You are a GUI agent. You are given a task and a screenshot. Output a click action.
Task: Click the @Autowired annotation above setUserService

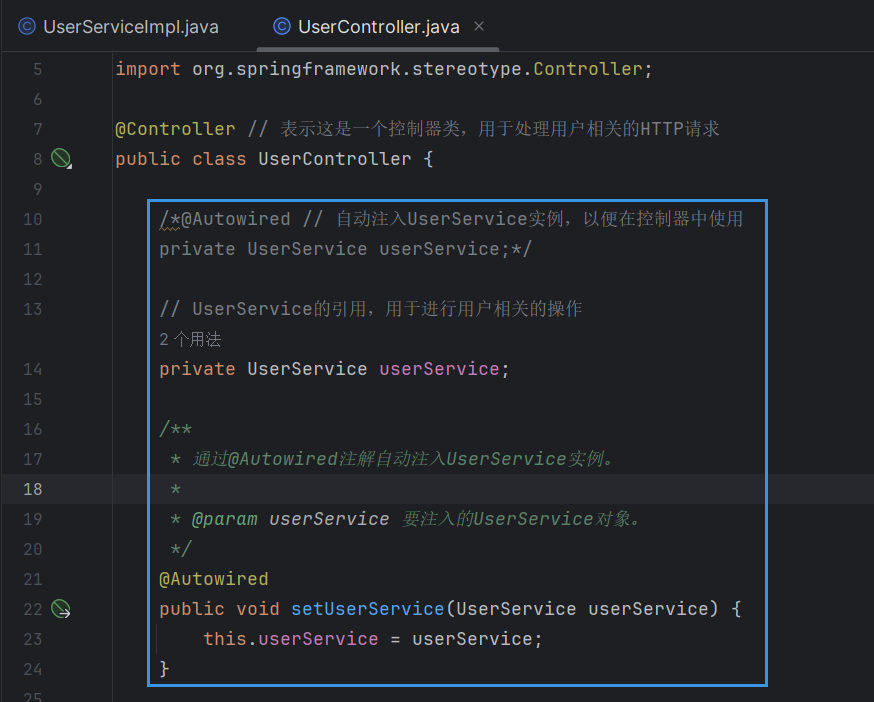coord(213,579)
